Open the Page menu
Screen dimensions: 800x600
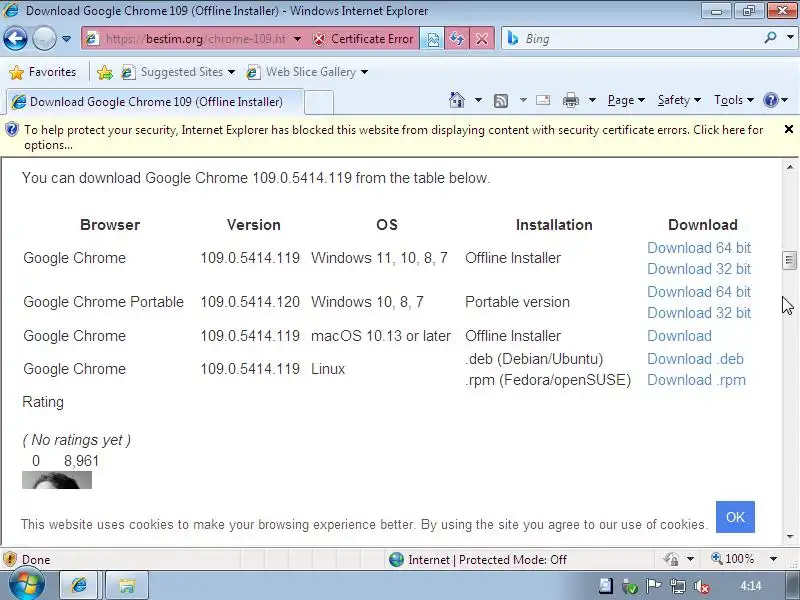(626, 100)
